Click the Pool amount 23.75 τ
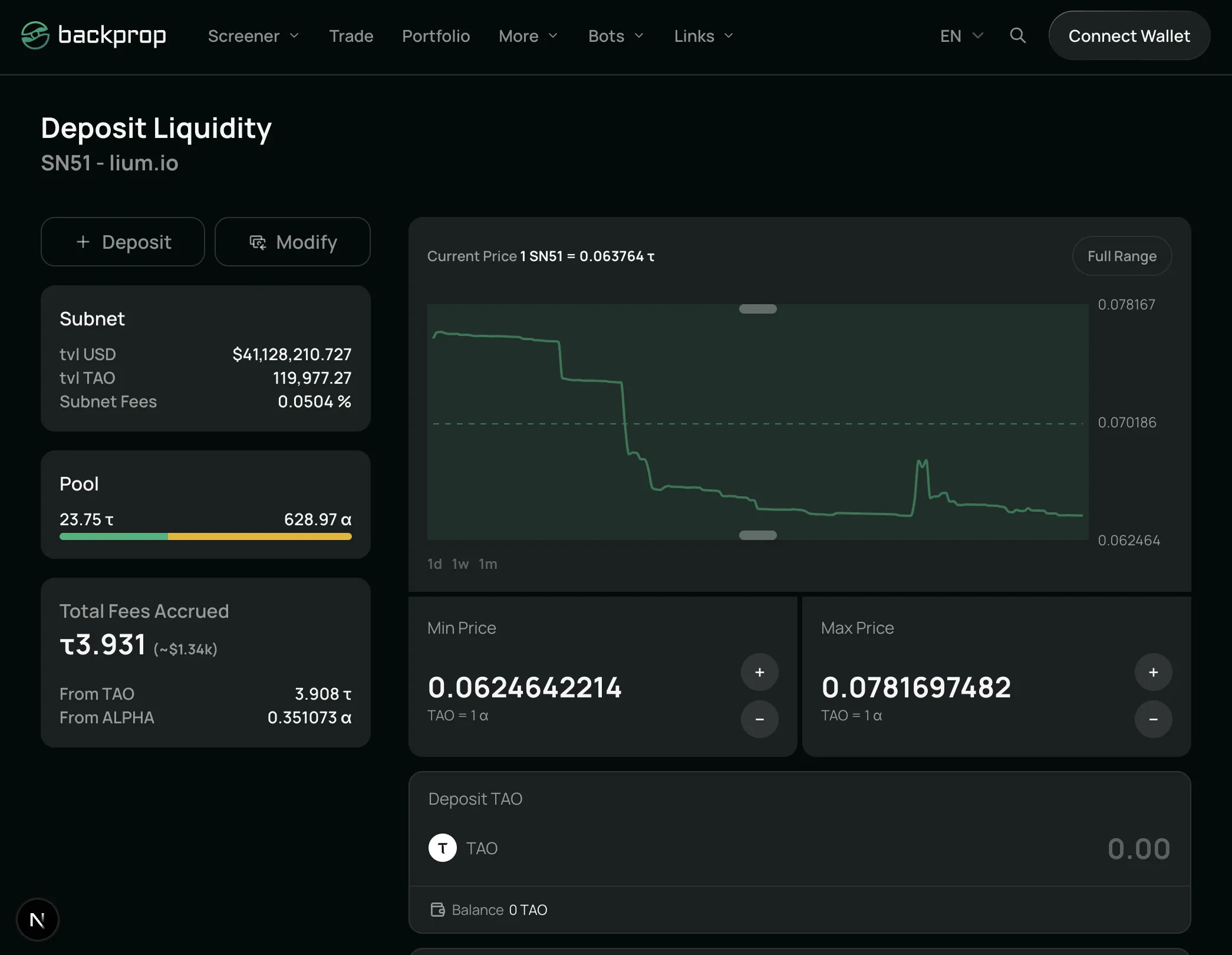 (x=87, y=519)
